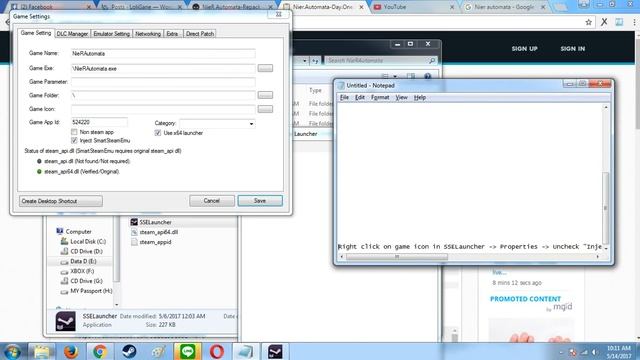Uncheck Inject SmartSteamEmu

(x=74, y=140)
